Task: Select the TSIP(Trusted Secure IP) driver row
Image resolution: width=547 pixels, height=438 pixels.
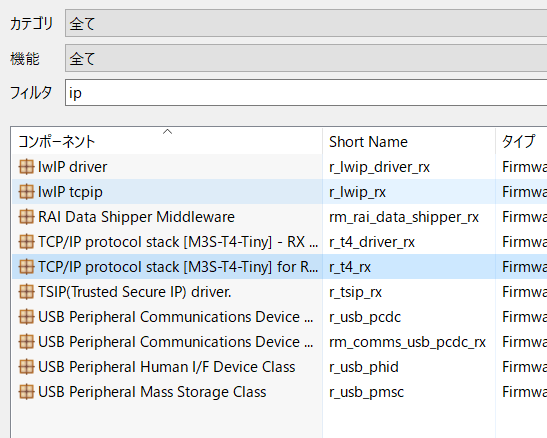Action: click(279, 292)
